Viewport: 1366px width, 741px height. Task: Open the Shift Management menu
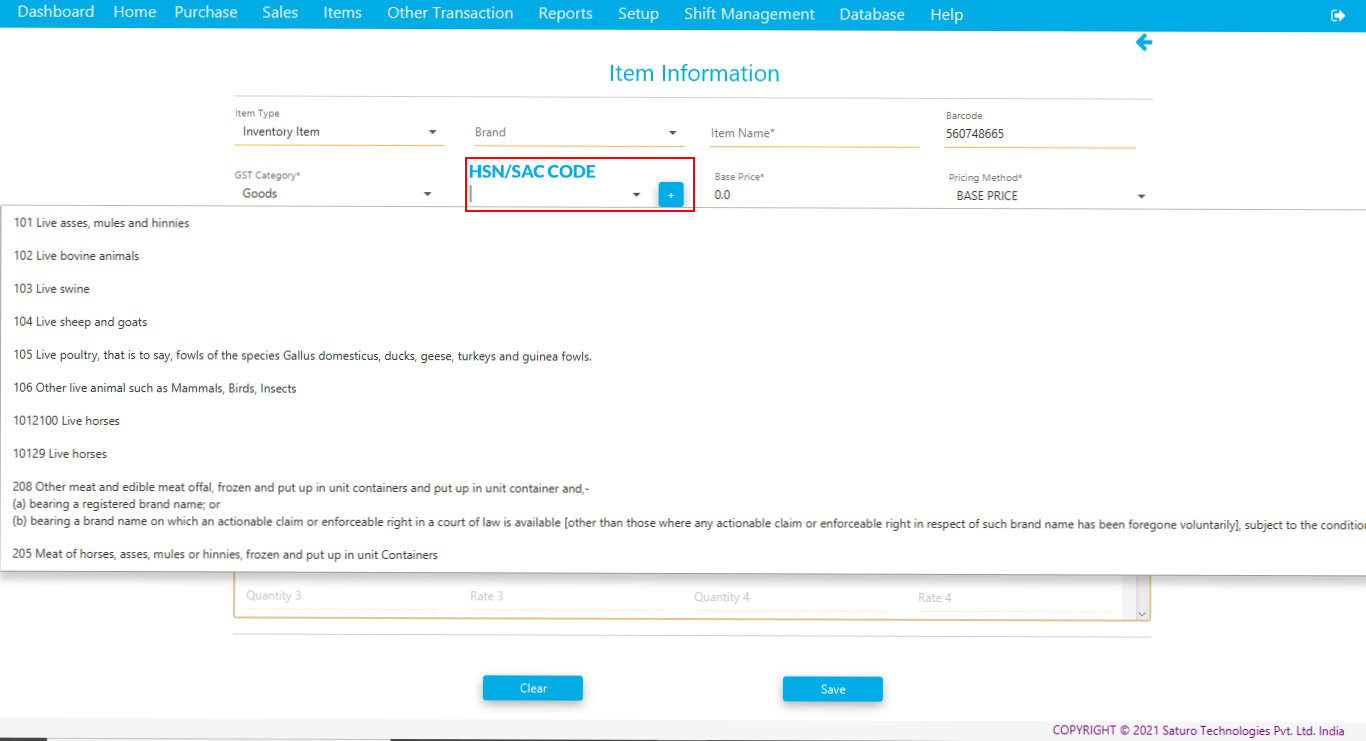748,14
